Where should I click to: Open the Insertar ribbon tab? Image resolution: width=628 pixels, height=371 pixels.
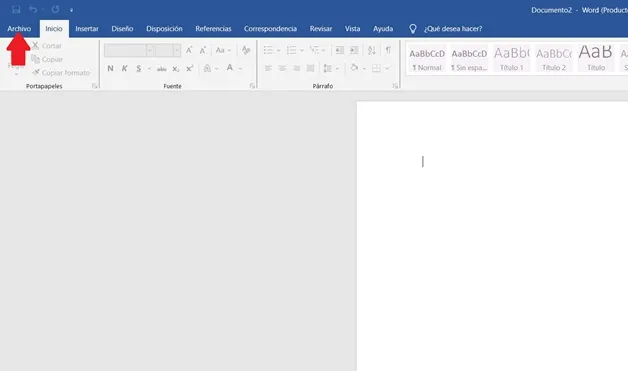(87, 29)
